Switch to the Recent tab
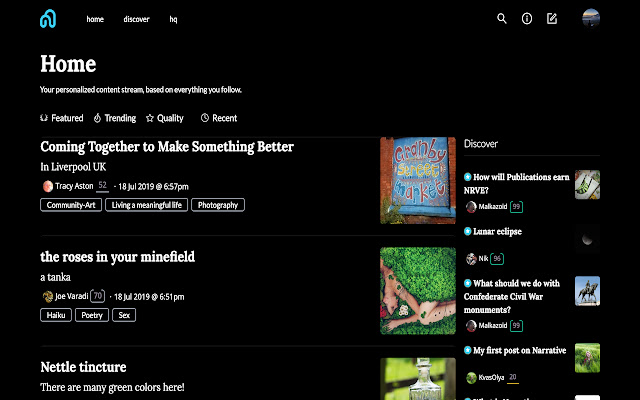The width and height of the screenshot is (640, 400). click(219, 118)
